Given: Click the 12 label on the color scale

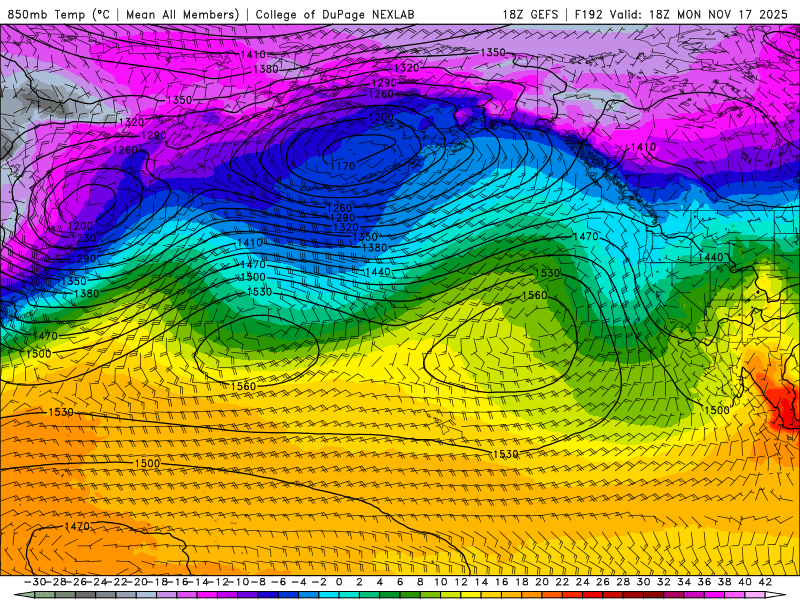Looking at the screenshot, I should (461, 582).
